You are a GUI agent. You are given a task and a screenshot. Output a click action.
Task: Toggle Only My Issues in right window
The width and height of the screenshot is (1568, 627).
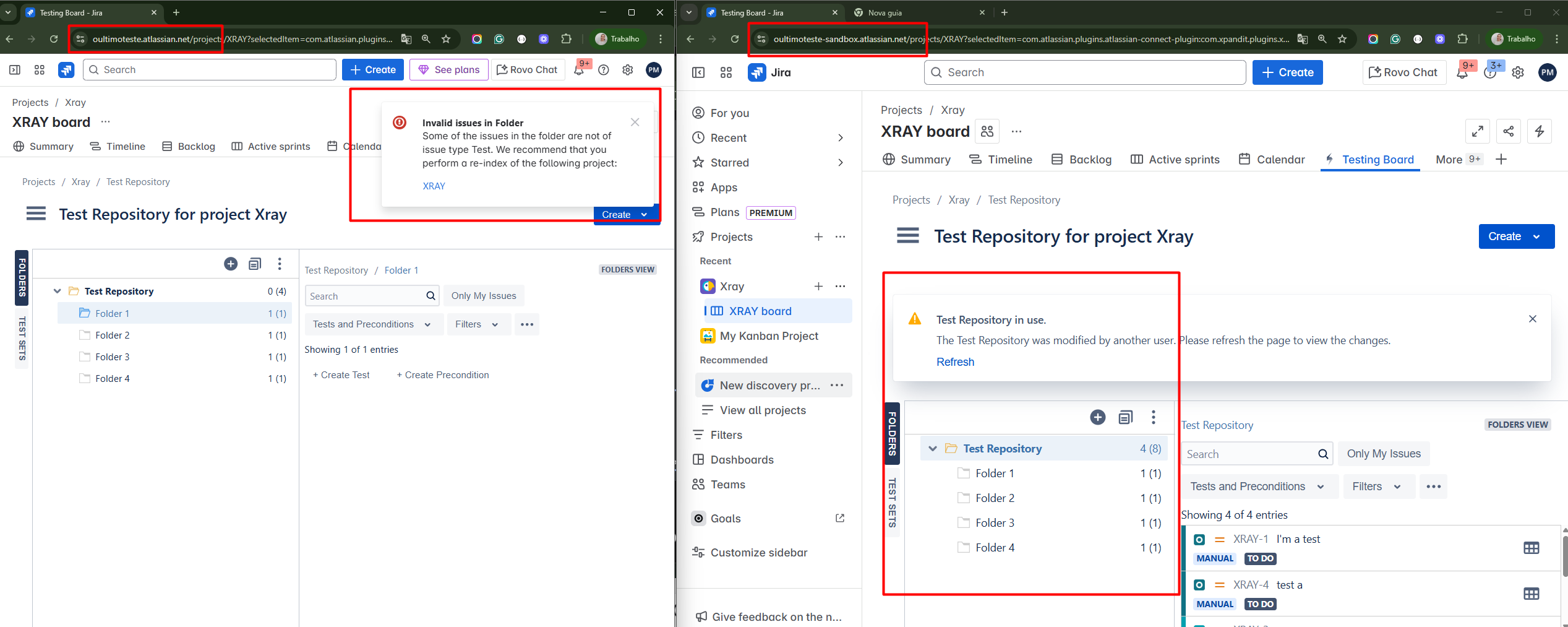click(x=1384, y=454)
